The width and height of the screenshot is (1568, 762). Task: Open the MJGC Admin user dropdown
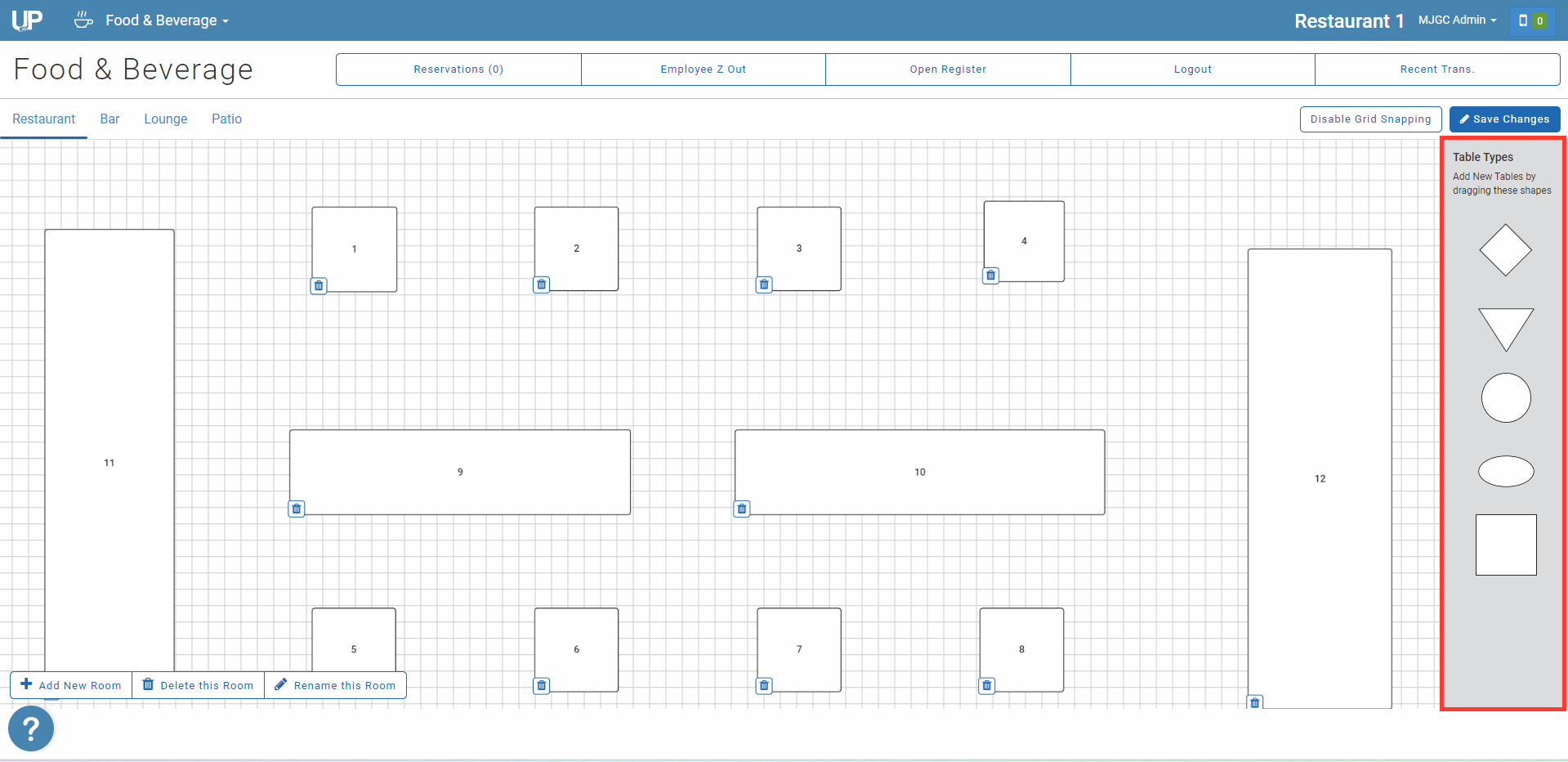click(1457, 20)
